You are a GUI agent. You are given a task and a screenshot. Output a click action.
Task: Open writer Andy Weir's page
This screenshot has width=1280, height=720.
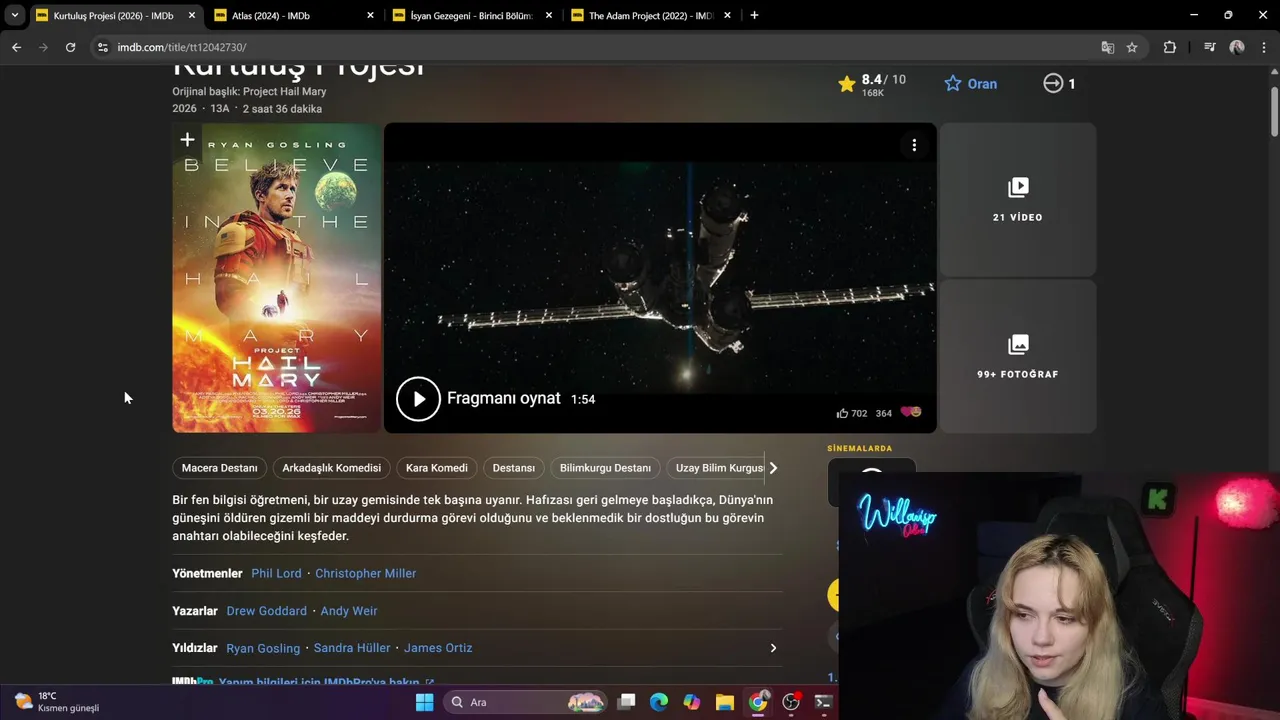click(x=349, y=611)
